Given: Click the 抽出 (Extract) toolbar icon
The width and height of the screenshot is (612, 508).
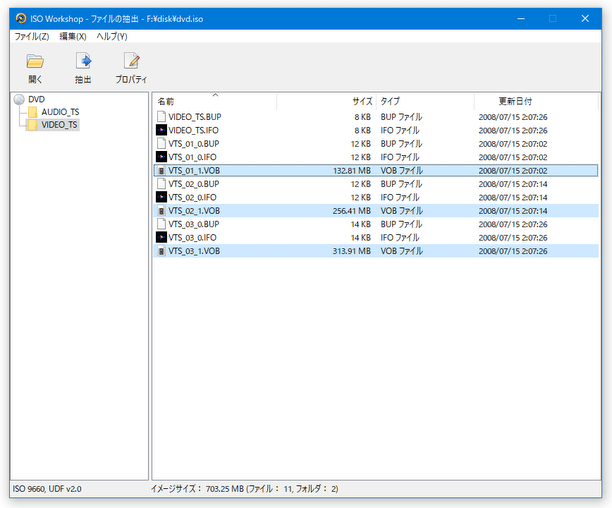Looking at the screenshot, I should coord(83,62).
